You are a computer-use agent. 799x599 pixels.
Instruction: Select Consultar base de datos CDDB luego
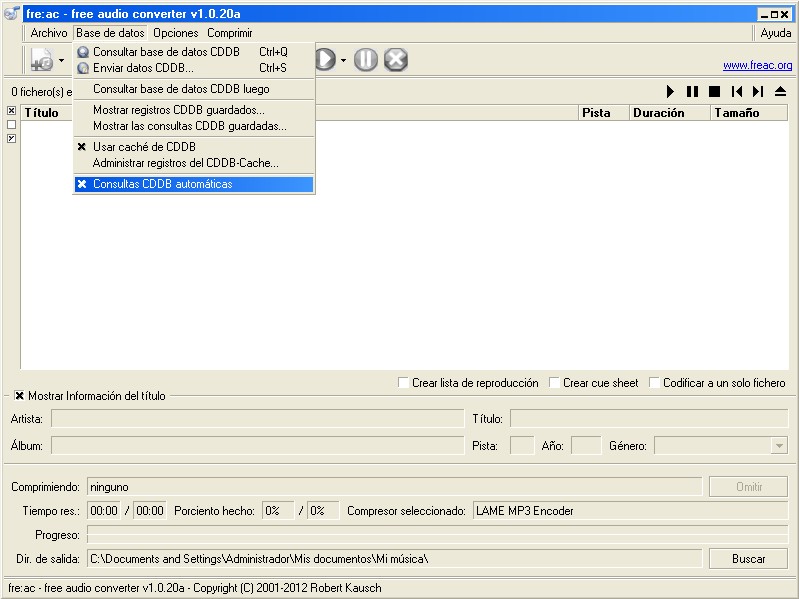tap(194, 89)
